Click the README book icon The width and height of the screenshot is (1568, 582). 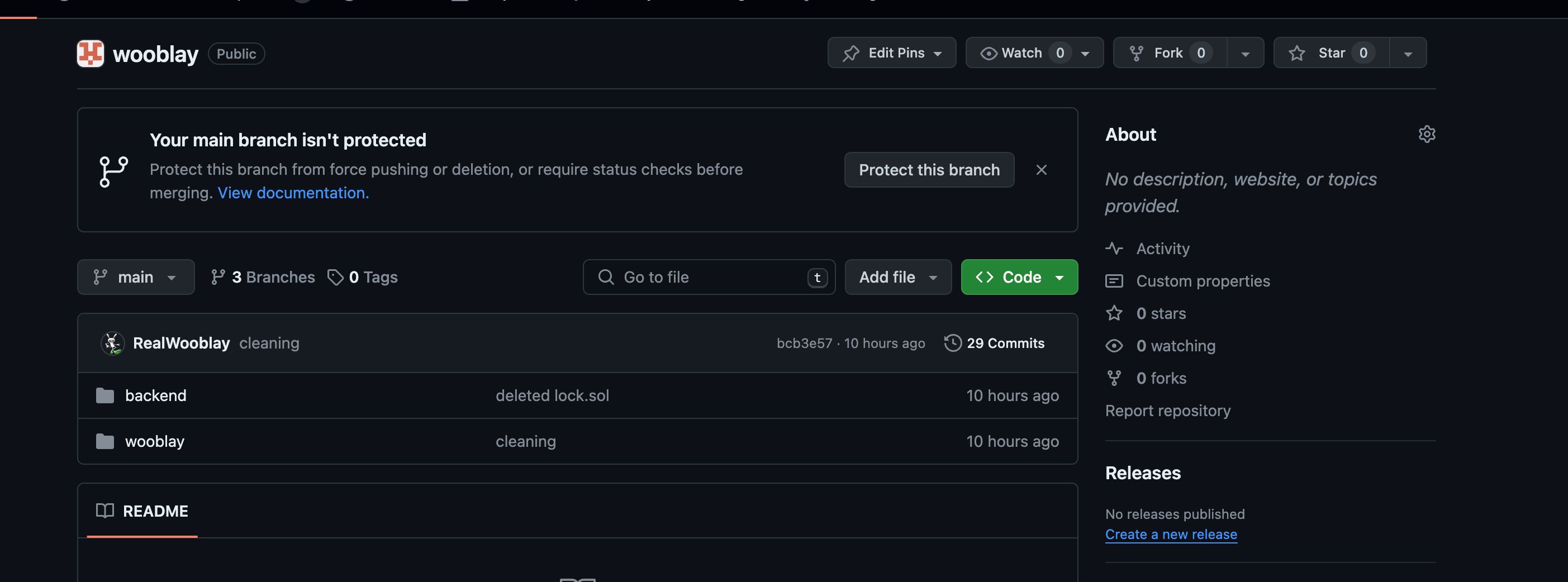click(x=104, y=511)
